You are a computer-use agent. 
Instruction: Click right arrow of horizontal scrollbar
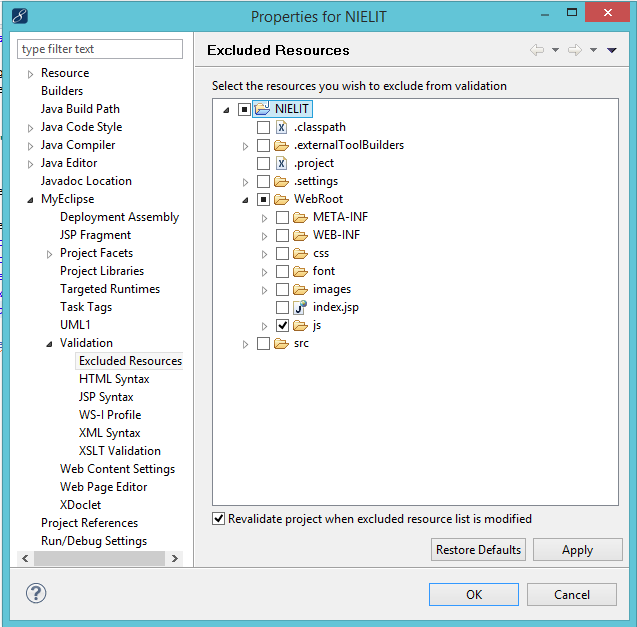pos(175,558)
